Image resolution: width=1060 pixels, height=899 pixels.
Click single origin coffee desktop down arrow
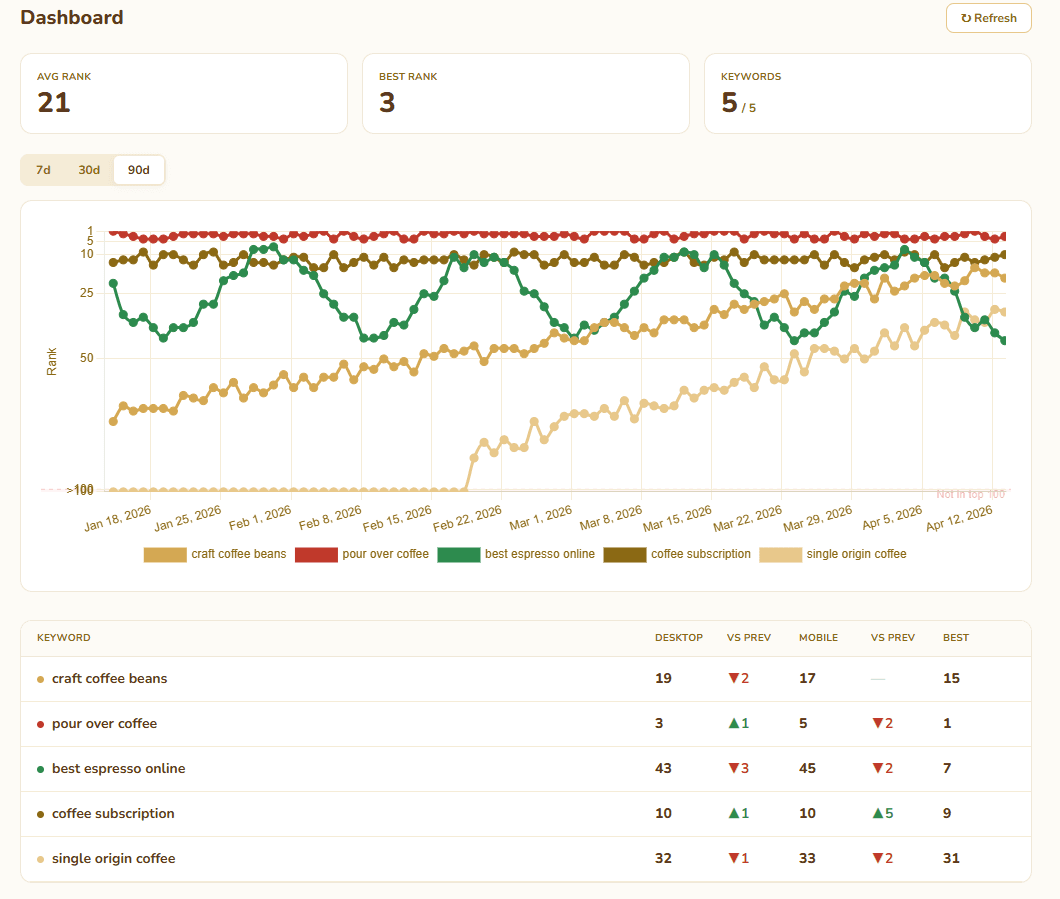pos(733,858)
